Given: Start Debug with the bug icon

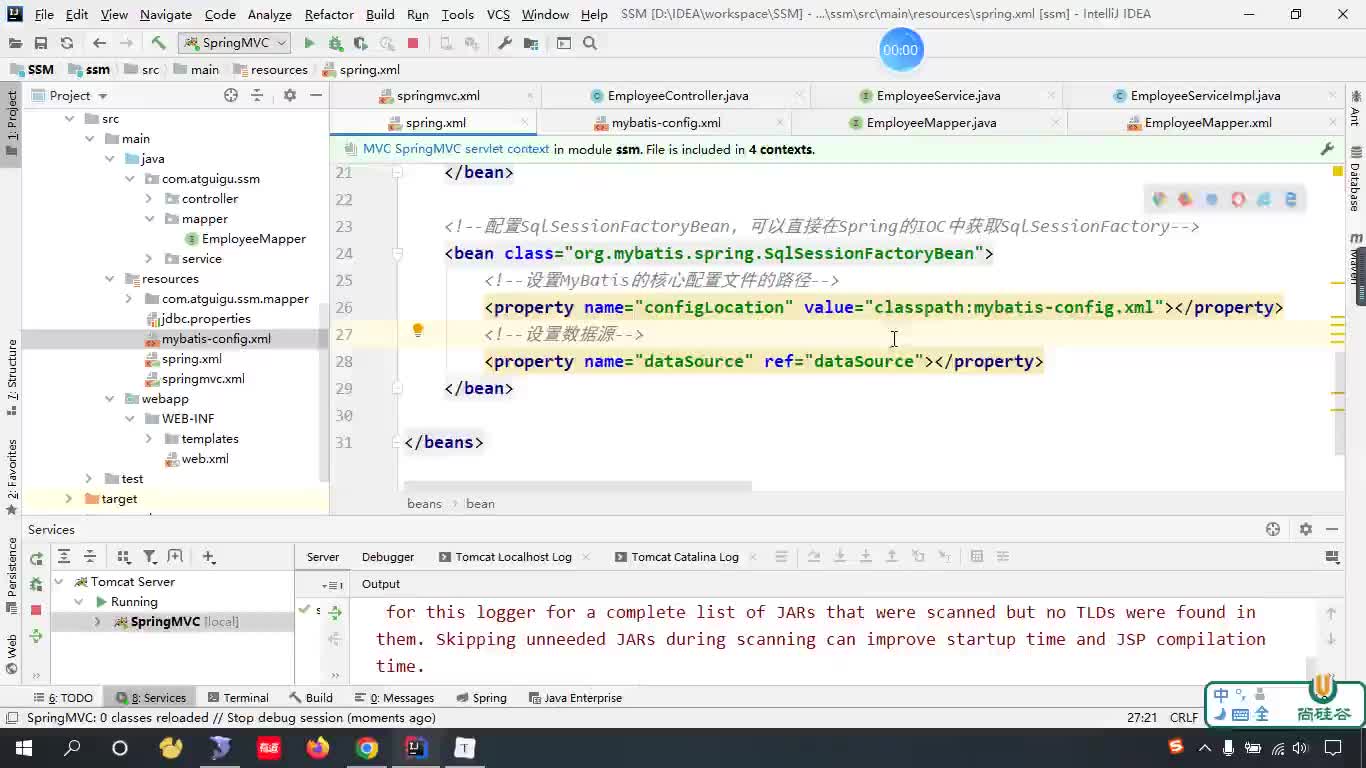Looking at the screenshot, I should (335, 43).
